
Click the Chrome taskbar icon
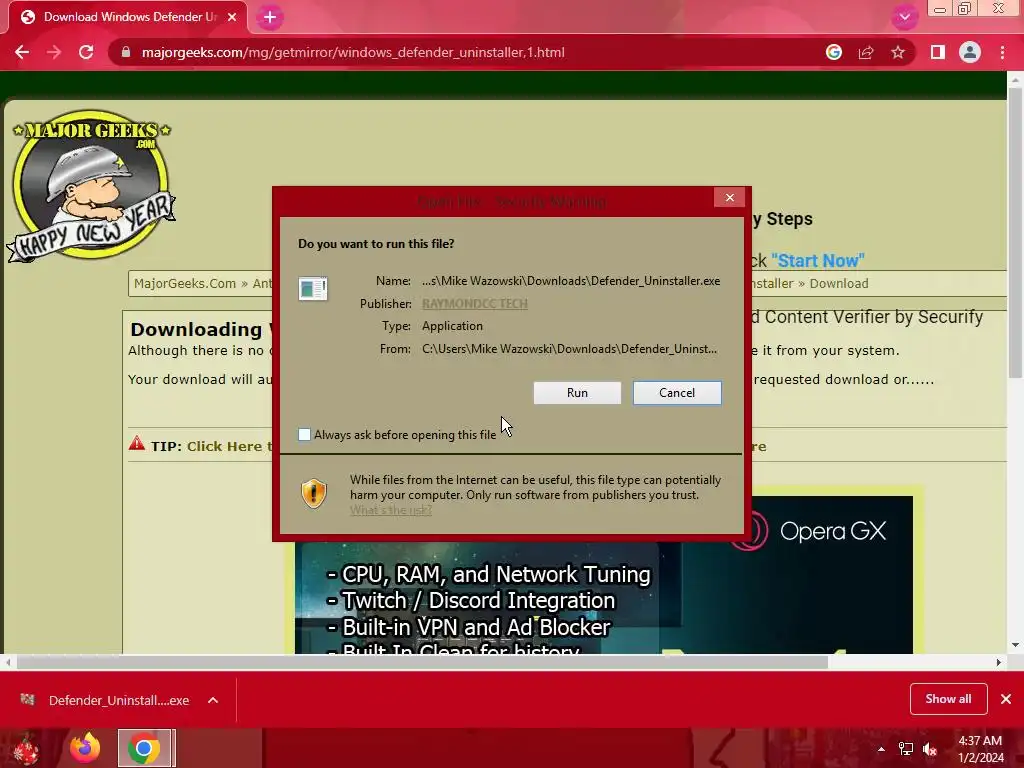coord(146,748)
